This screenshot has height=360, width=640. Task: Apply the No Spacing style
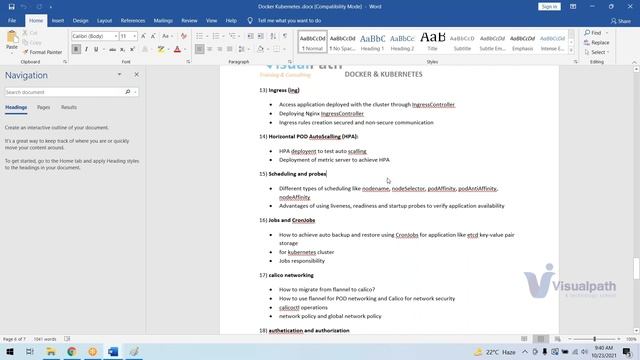(342, 42)
